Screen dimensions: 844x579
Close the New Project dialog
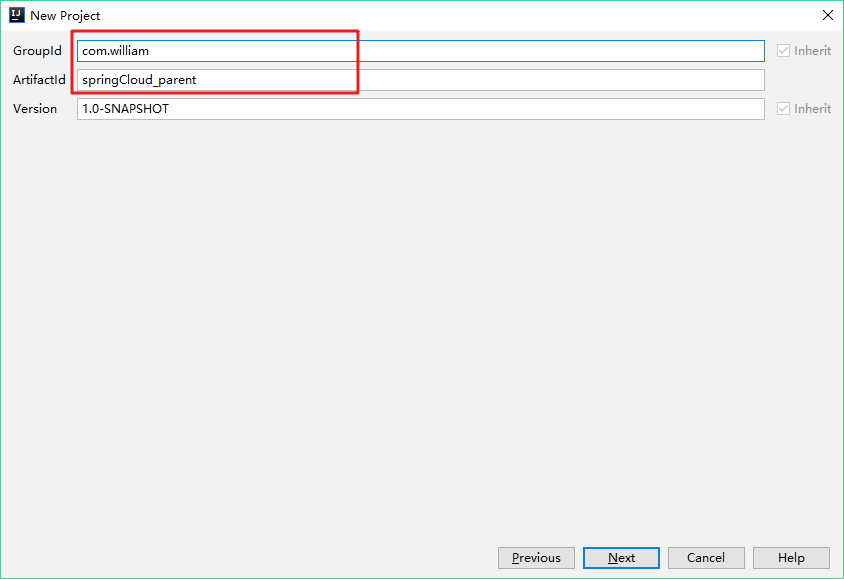(828, 15)
